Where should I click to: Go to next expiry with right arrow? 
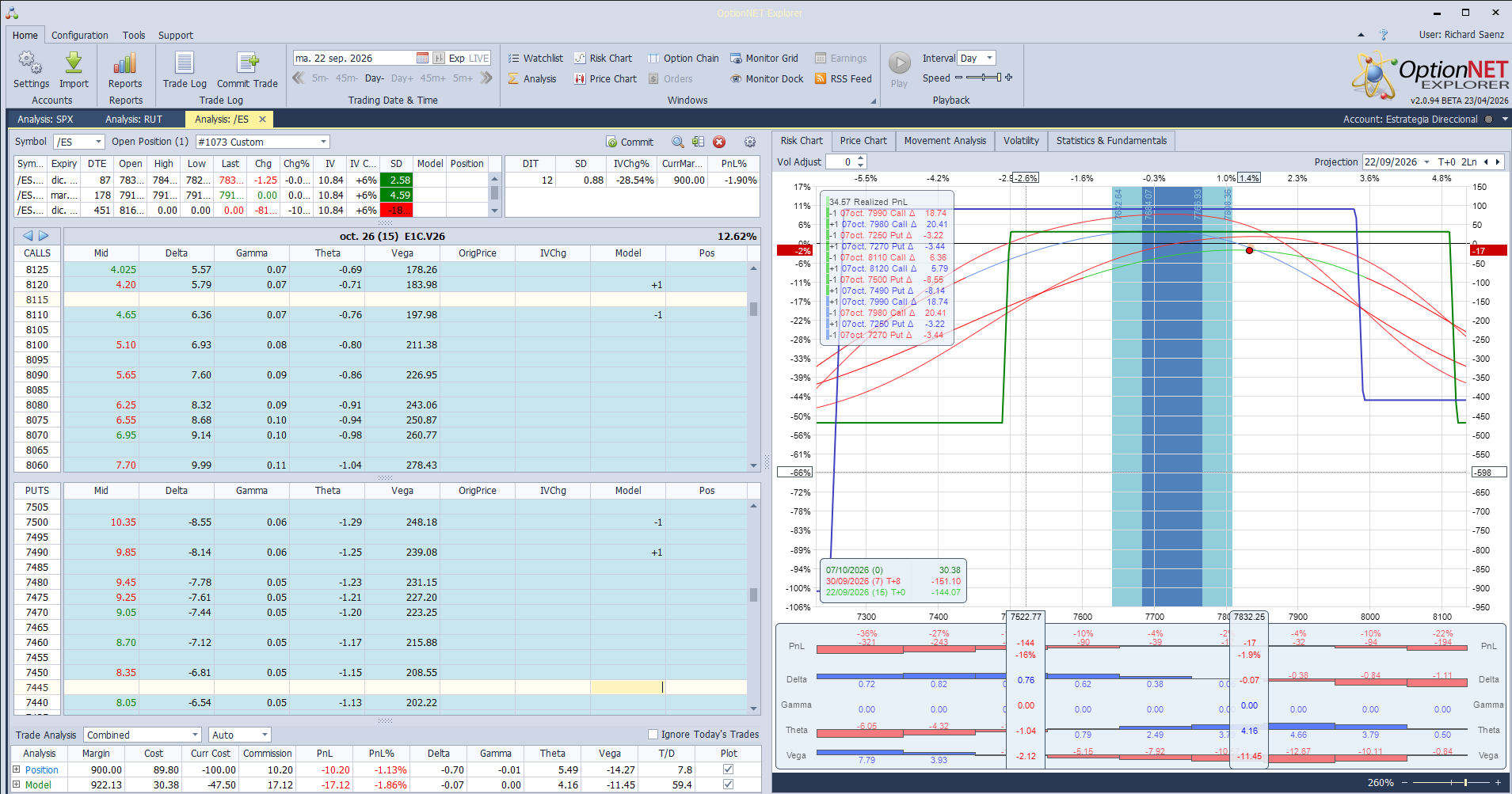coord(44,236)
